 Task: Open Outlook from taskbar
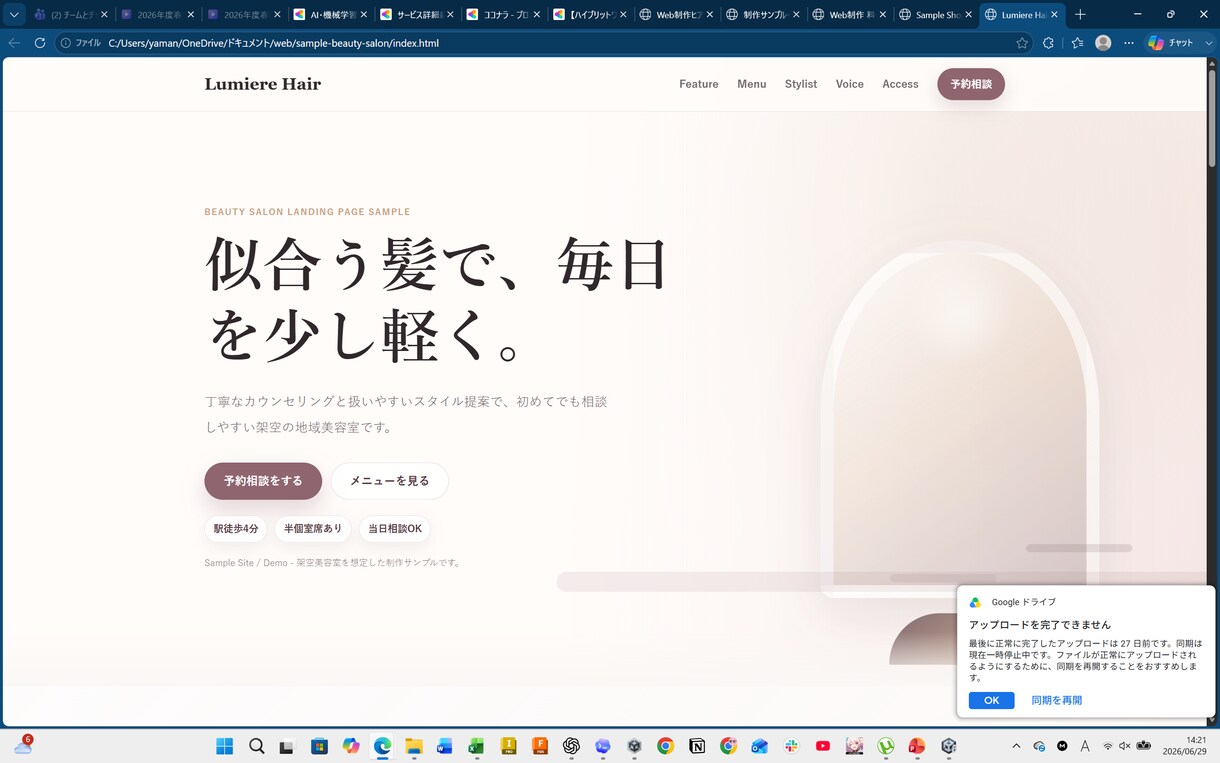point(760,746)
